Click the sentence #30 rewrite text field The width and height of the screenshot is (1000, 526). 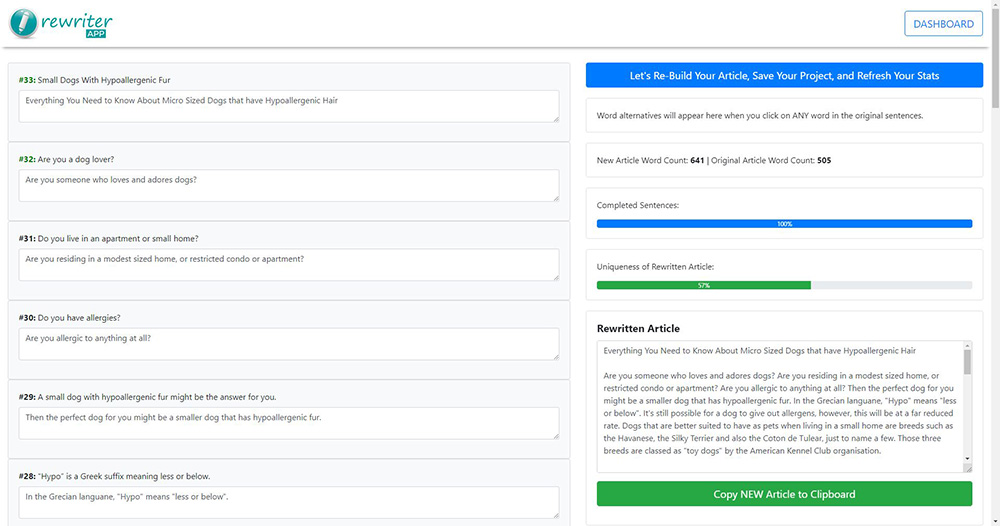(288, 344)
